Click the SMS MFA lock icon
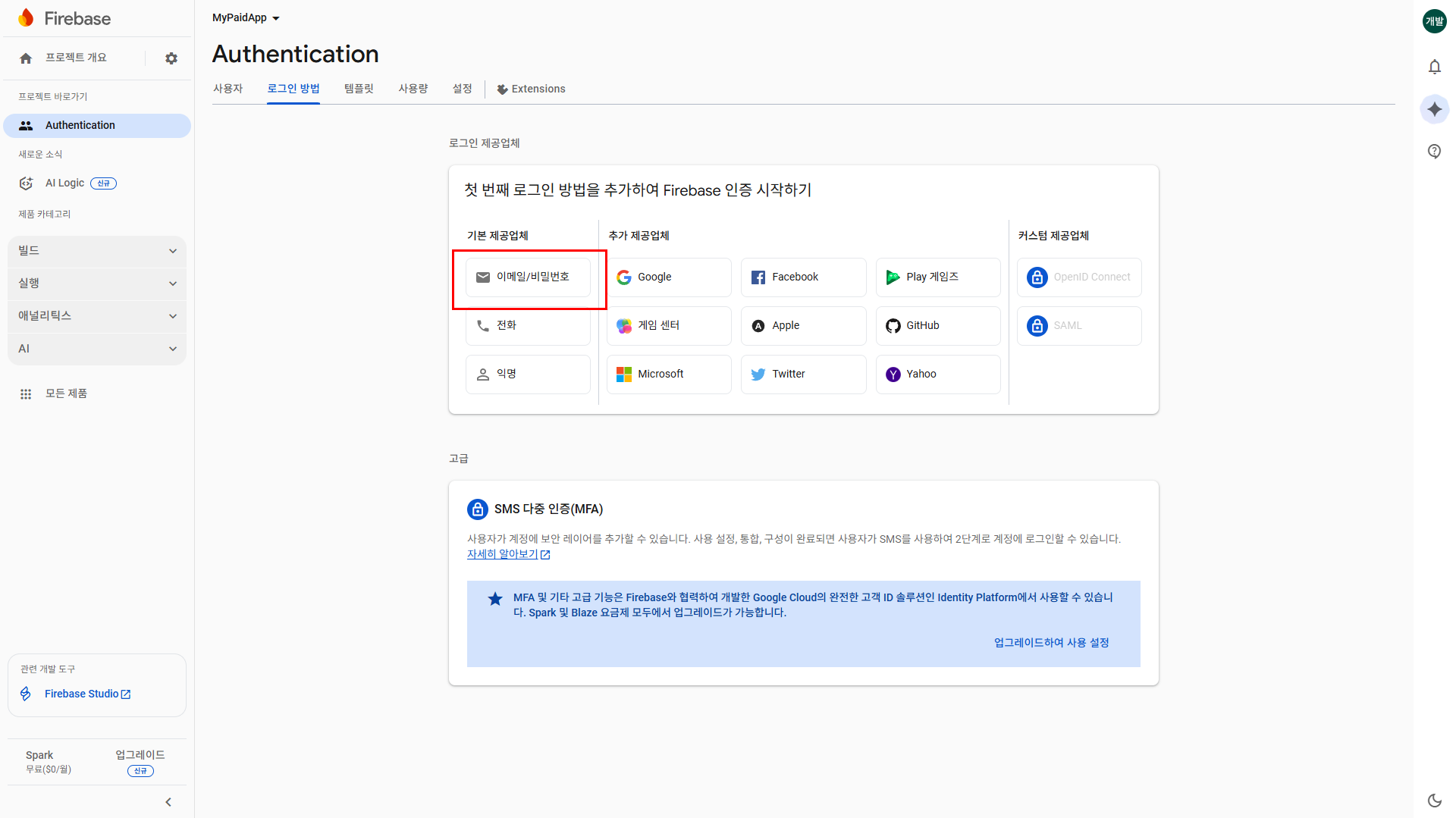1456x818 pixels. coord(478,509)
